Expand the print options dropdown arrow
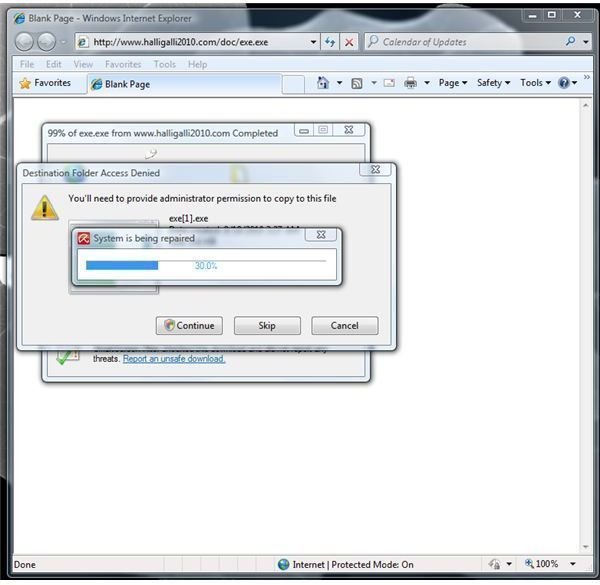The image size is (600, 585). (427, 83)
